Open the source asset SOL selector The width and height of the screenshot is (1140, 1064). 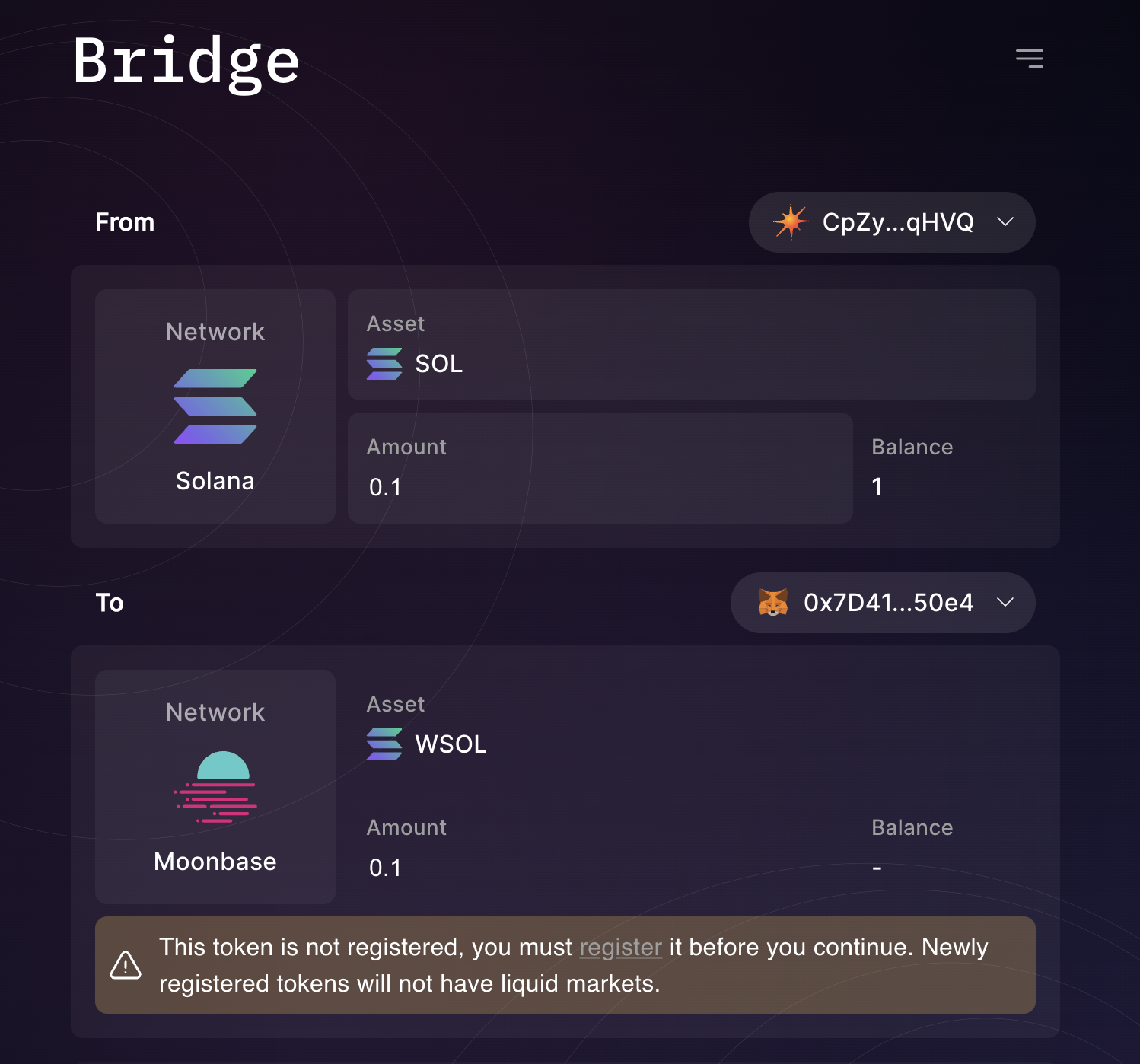(691, 345)
